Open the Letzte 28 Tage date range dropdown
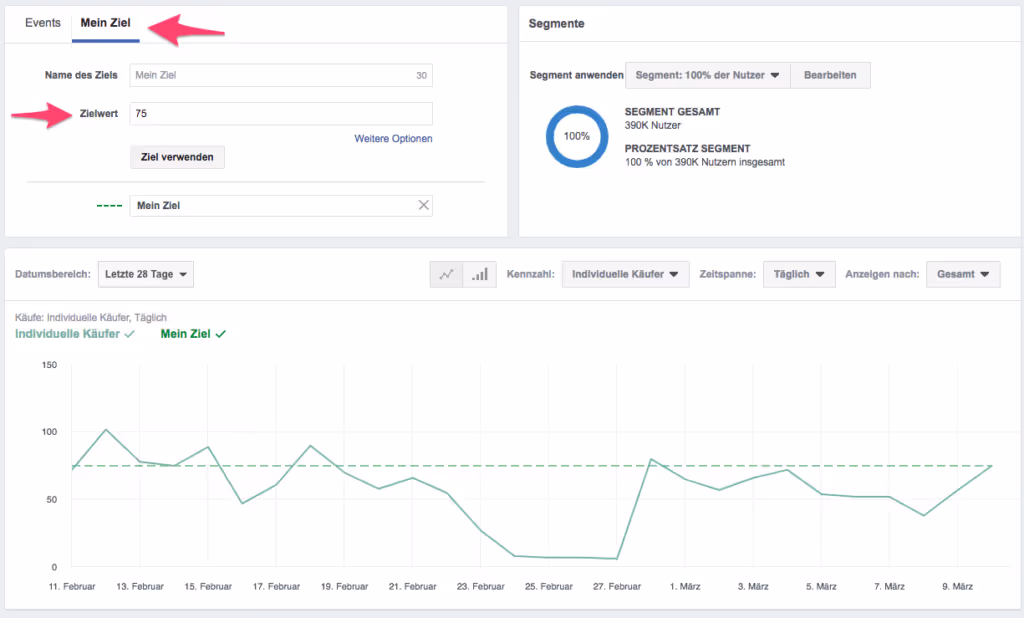The width and height of the screenshot is (1024, 618). 146,274
